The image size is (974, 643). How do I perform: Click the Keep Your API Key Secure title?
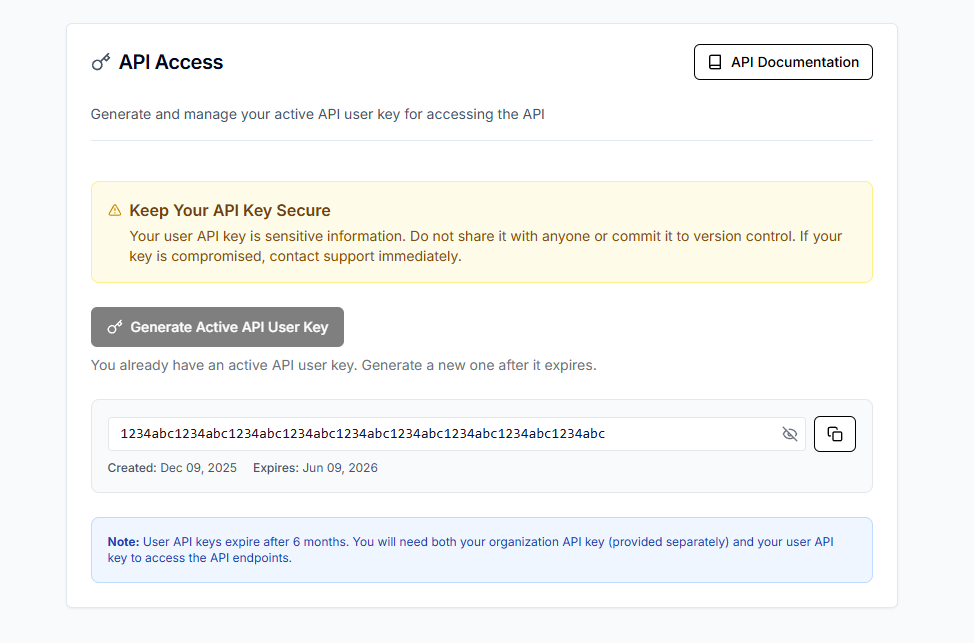230,210
